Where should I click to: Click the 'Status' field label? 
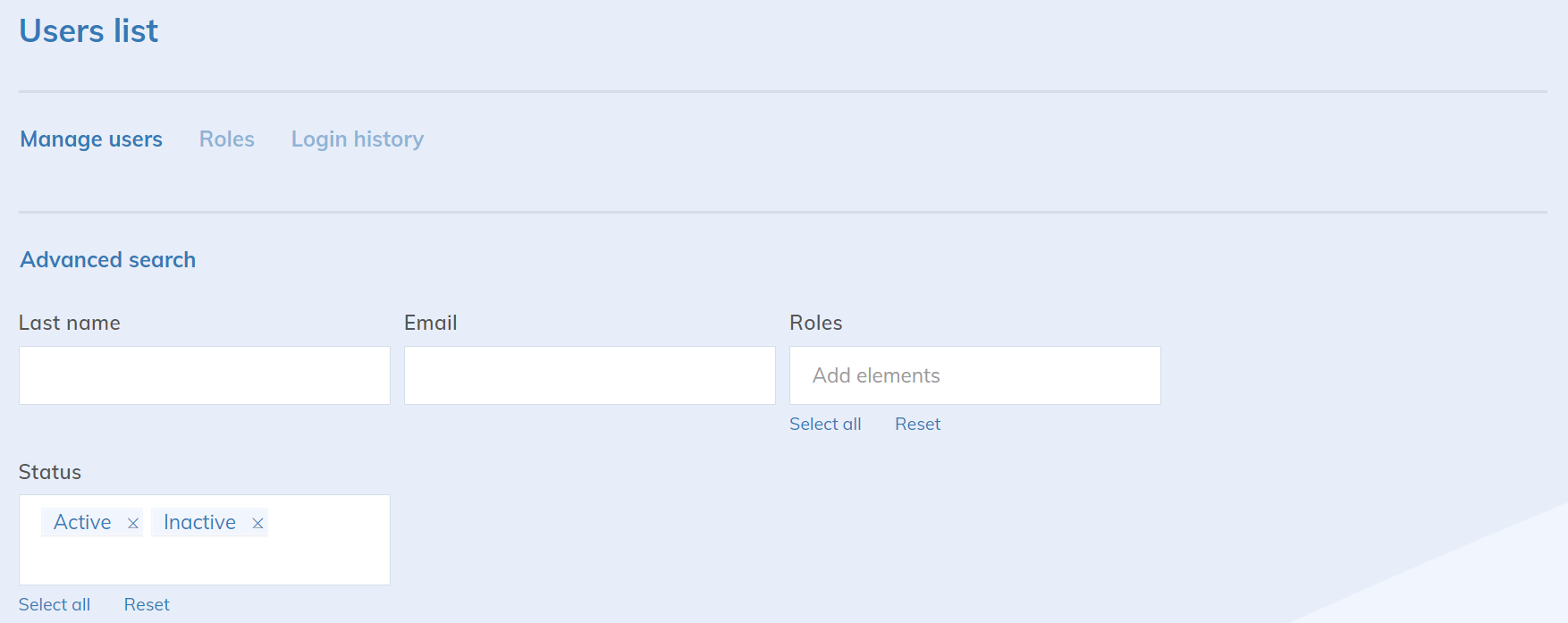click(x=50, y=473)
